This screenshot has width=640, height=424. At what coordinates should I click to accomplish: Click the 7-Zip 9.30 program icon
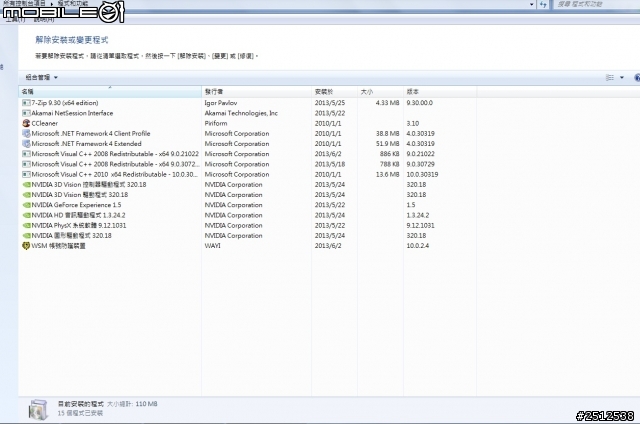26,103
